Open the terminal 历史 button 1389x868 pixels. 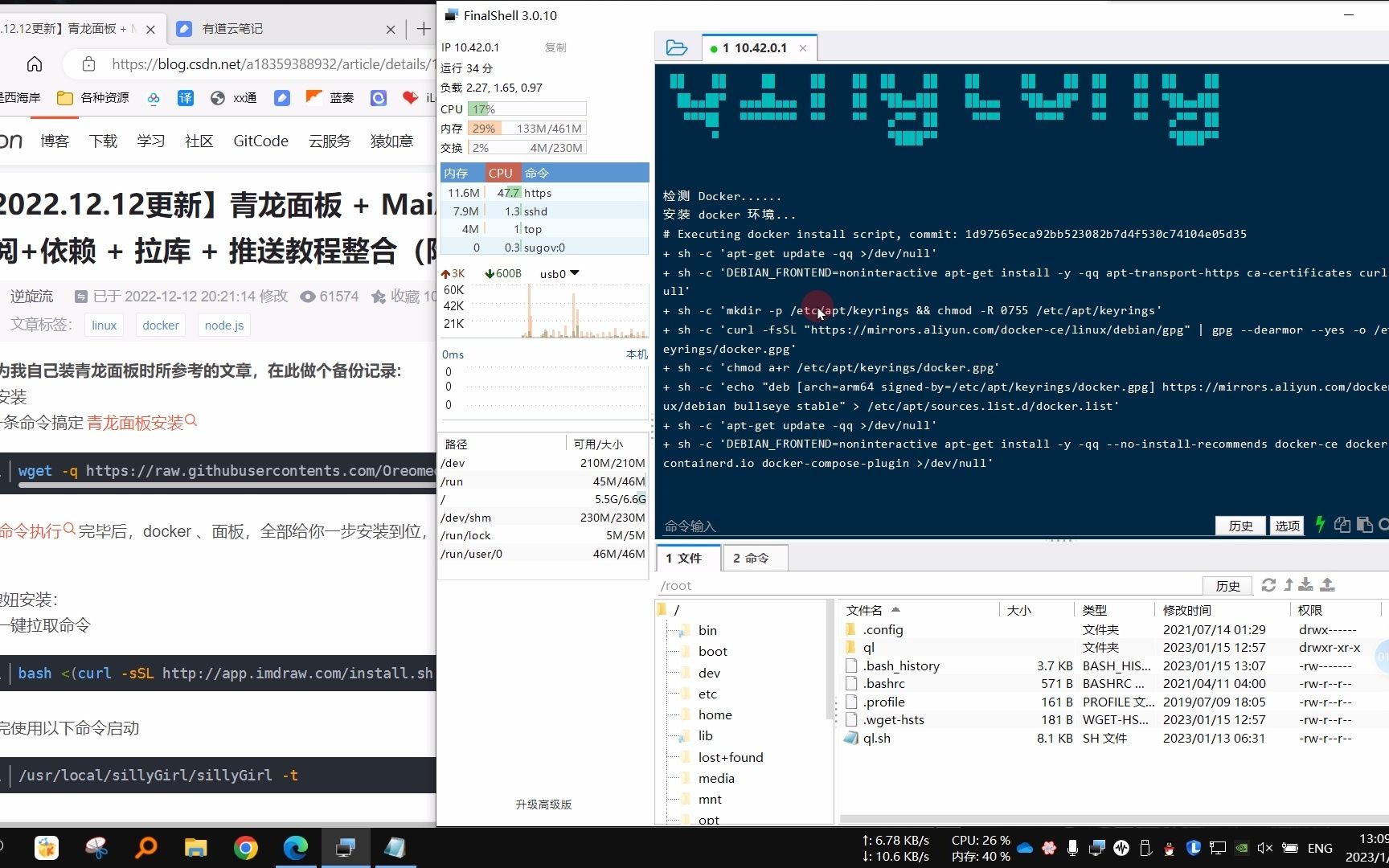click(x=1240, y=526)
